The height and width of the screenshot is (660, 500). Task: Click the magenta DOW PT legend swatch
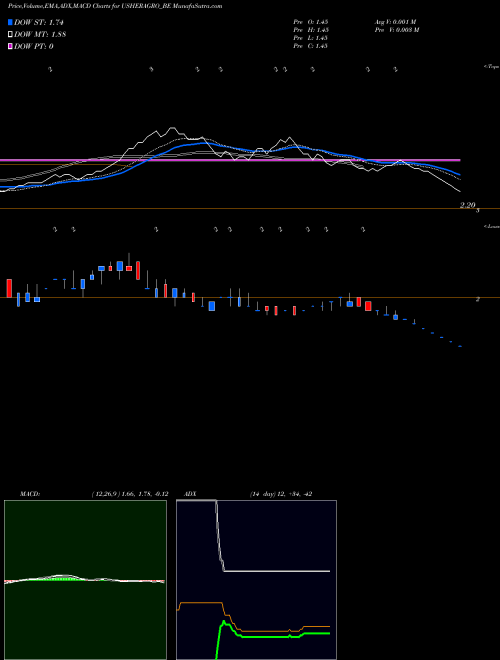[10, 46]
